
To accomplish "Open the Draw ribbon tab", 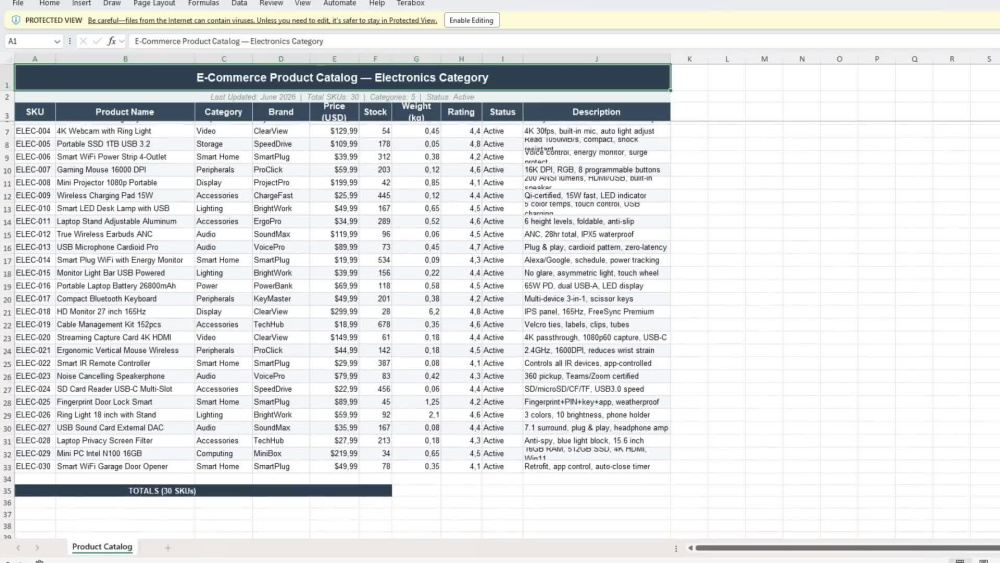I will [x=112, y=3].
